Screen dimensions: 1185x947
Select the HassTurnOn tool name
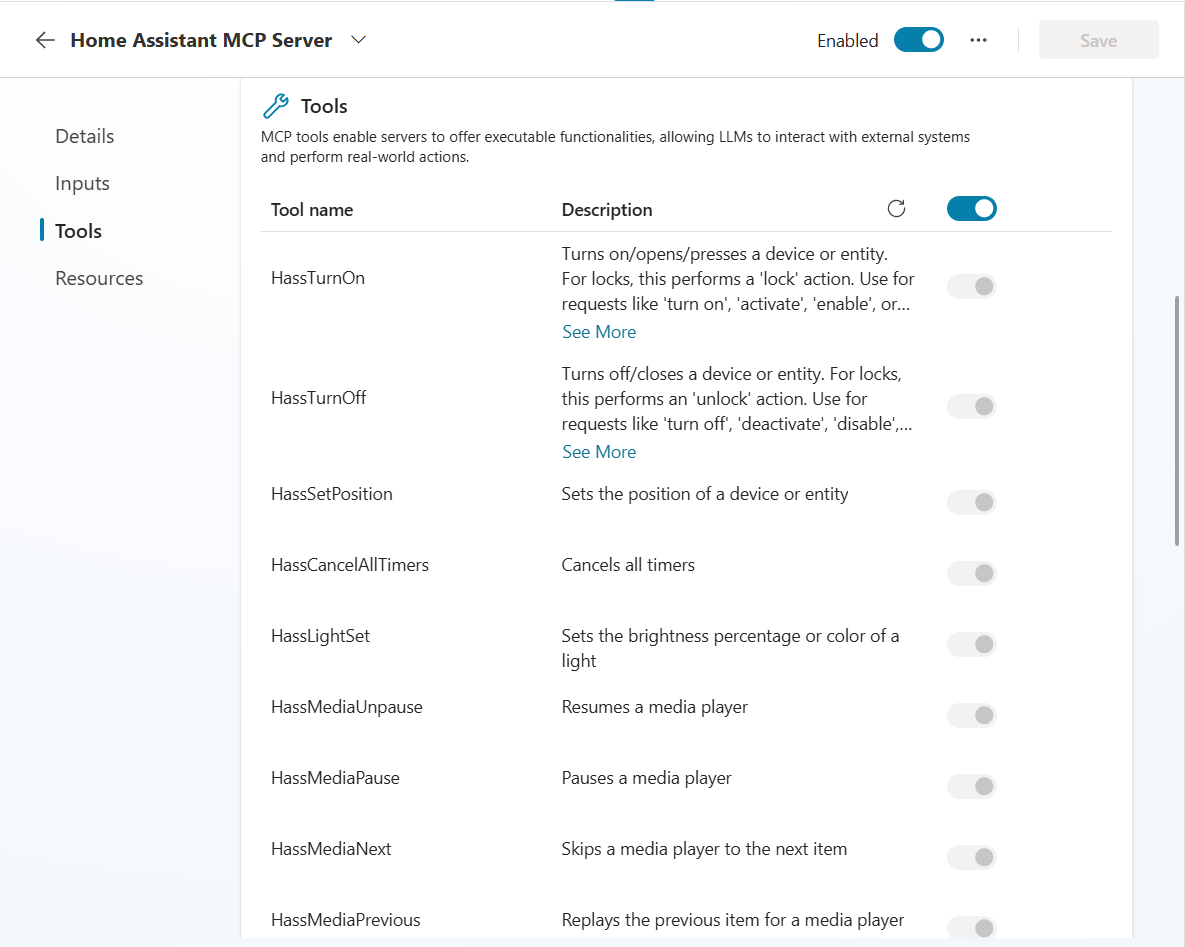318,278
